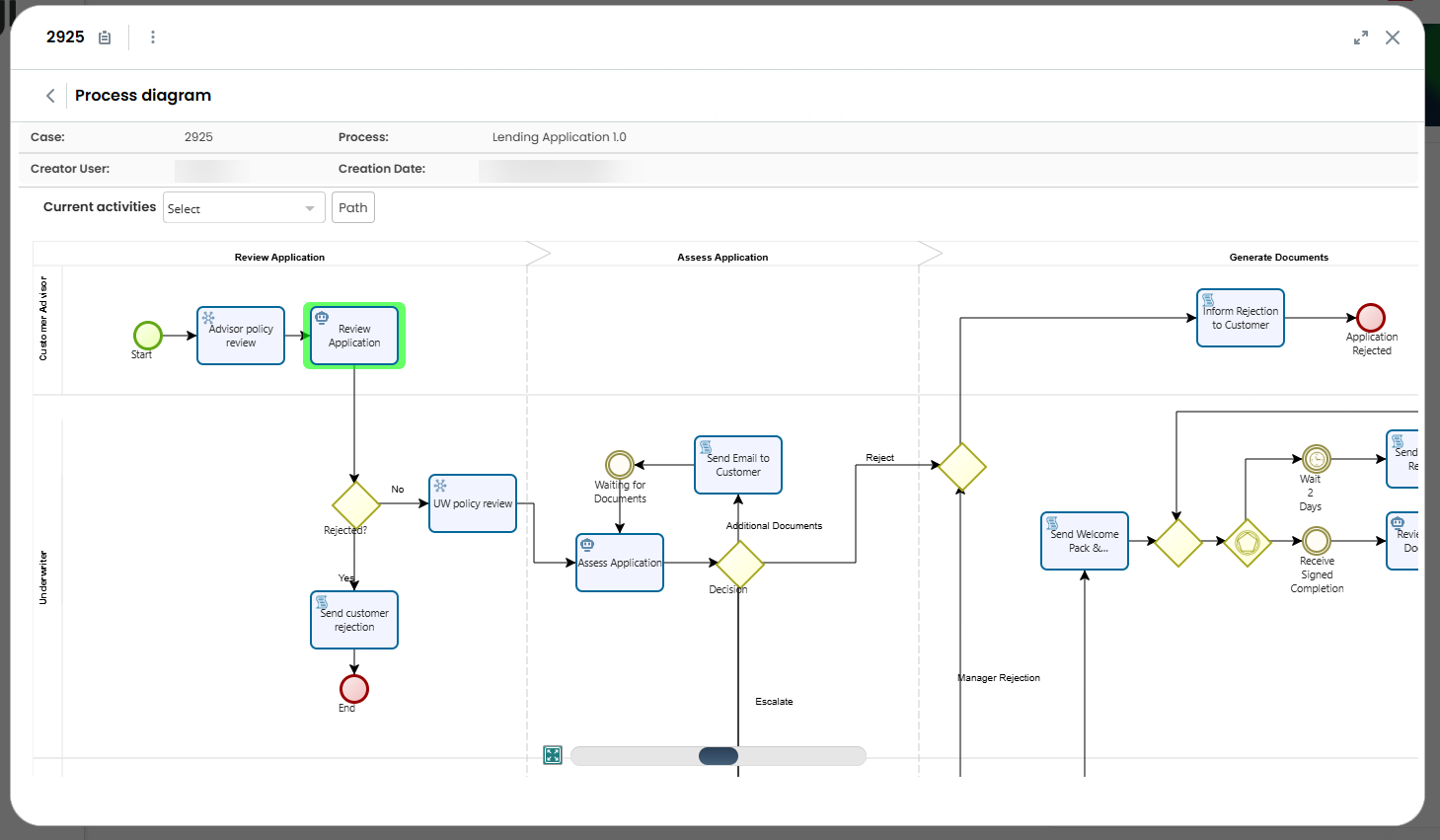Copy the case number 2925 to clipboard
1440x840 pixels.
click(x=105, y=37)
